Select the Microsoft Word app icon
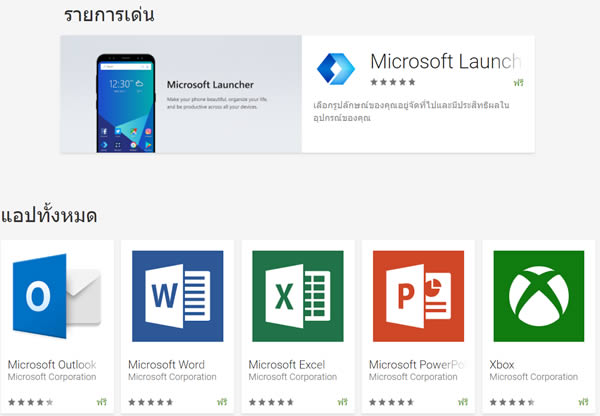This screenshot has height=416, width=600. pyautogui.click(x=177, y=295)
